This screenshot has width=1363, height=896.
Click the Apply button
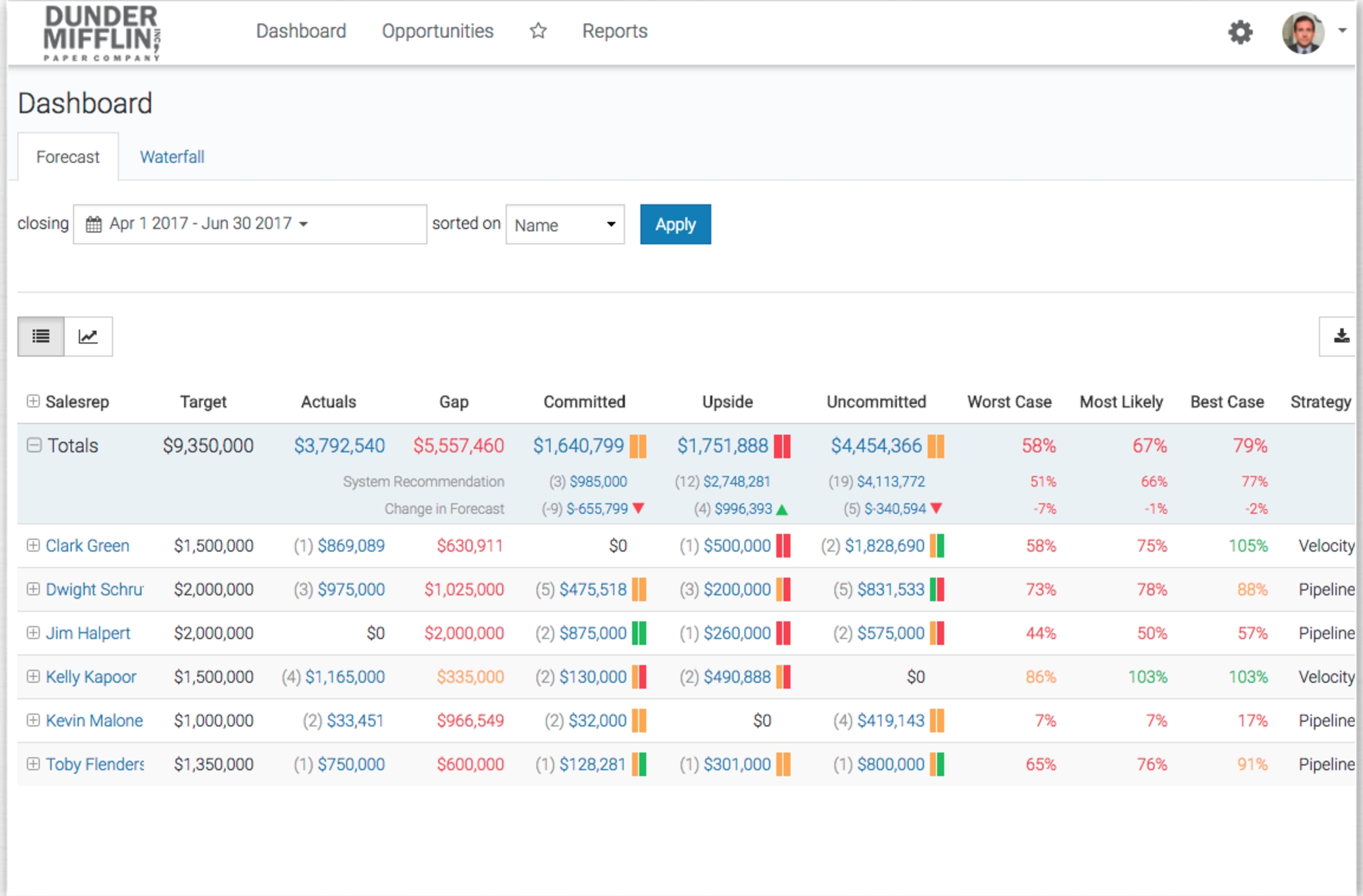[x=677, y=224]
